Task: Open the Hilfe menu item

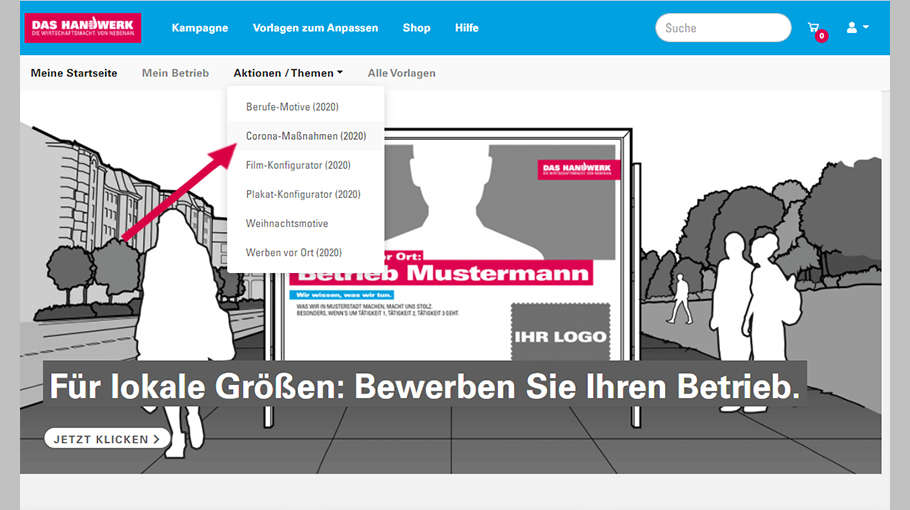Action: [x=467, y=28]
